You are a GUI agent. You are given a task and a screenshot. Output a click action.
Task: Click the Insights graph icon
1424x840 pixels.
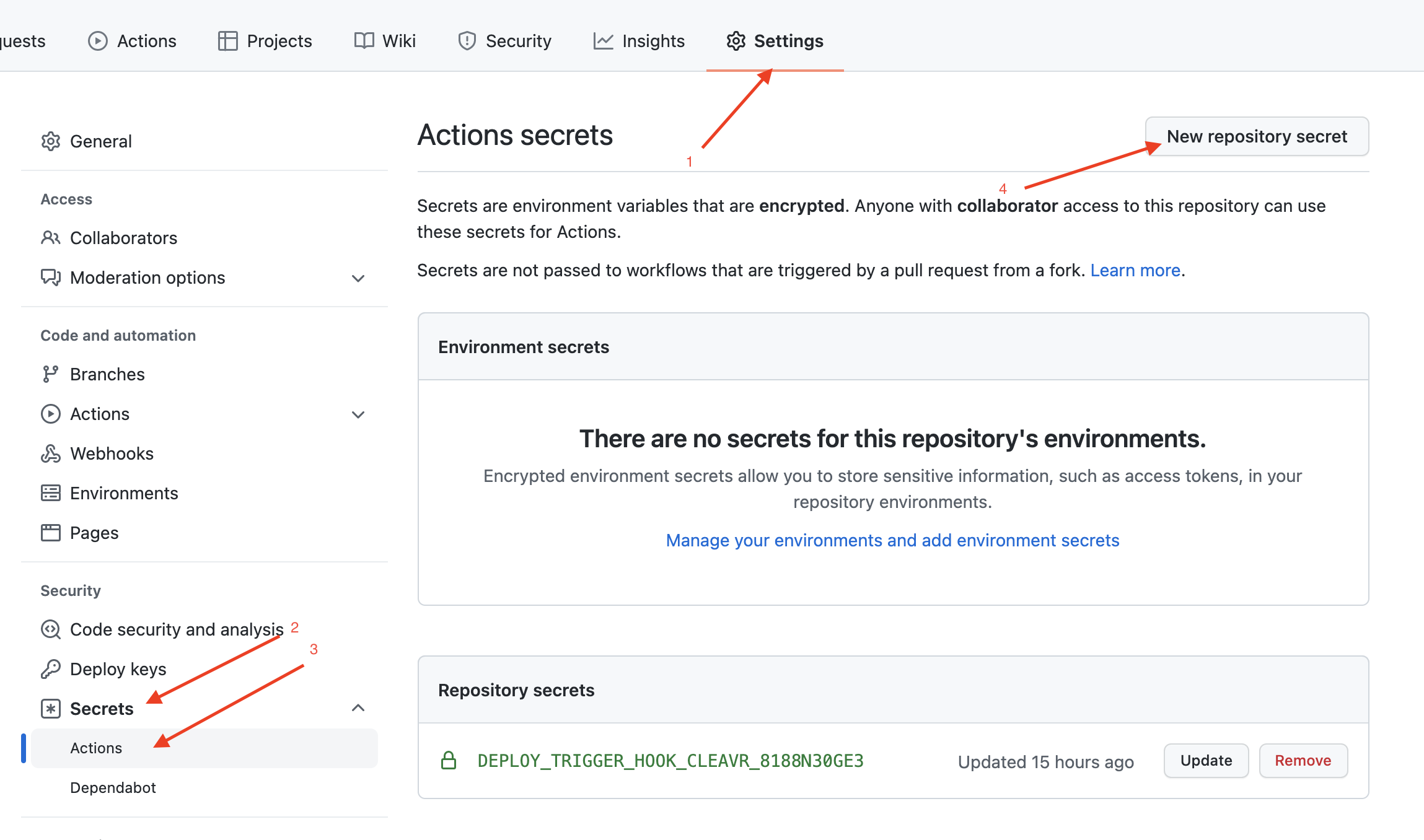[x=602, y=41]
